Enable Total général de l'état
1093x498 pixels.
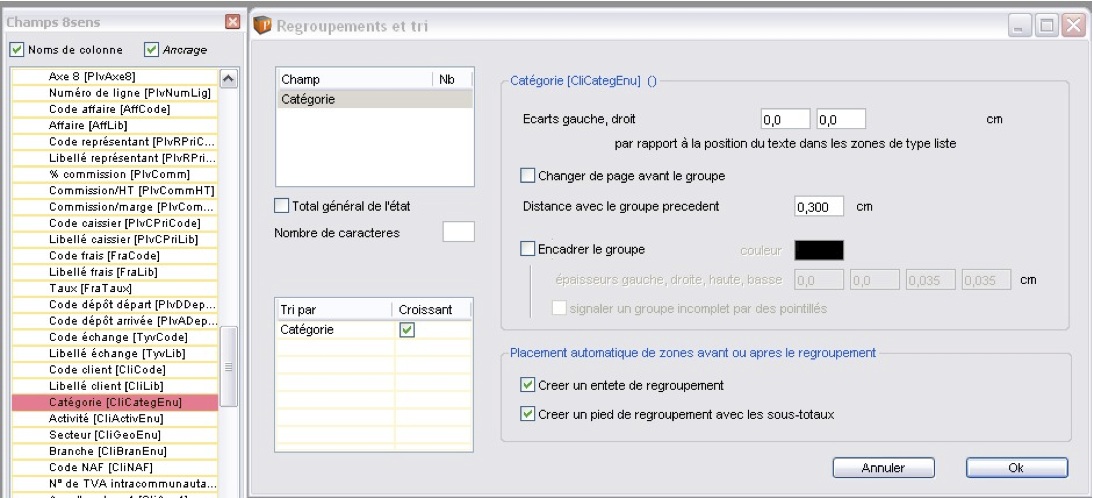pyautogui.click(x=282, y=206)
